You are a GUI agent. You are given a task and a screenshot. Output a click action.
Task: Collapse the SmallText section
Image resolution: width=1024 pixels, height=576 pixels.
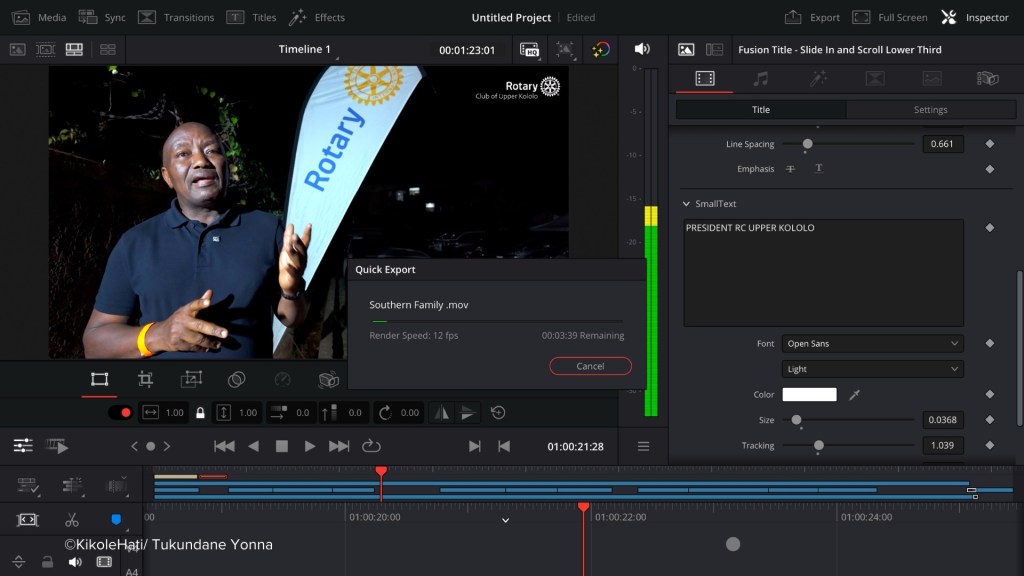pos(686,204)
